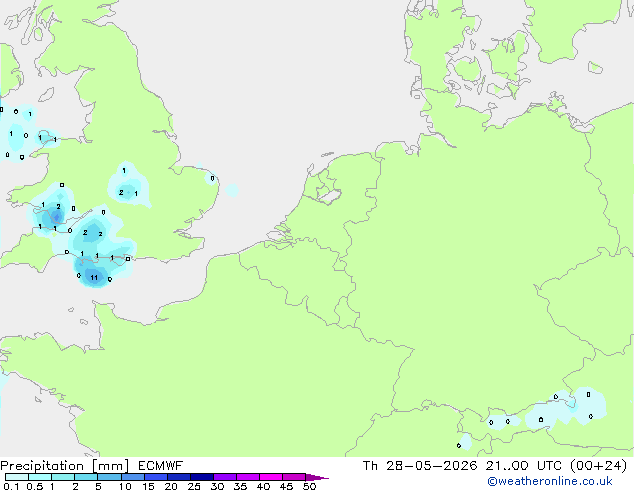Viewport: 634px width, 490px height.
Task: Click the 10–15 mm legend color swatch
Action: (133, 477)
